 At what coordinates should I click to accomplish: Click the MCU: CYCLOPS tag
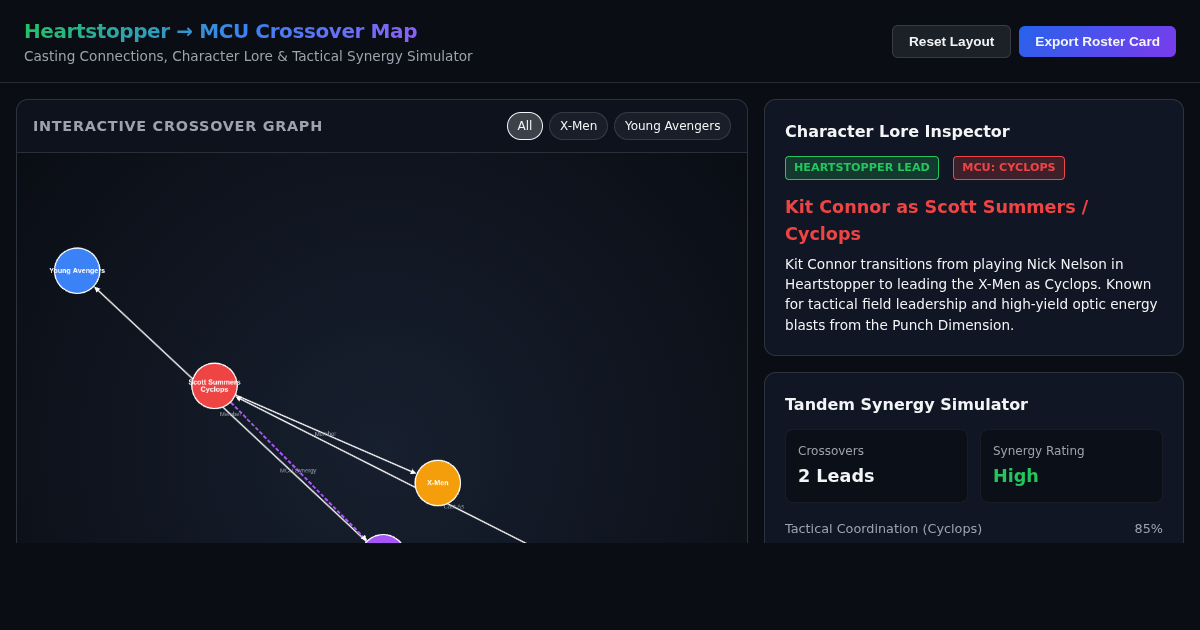click(1009, 168)
